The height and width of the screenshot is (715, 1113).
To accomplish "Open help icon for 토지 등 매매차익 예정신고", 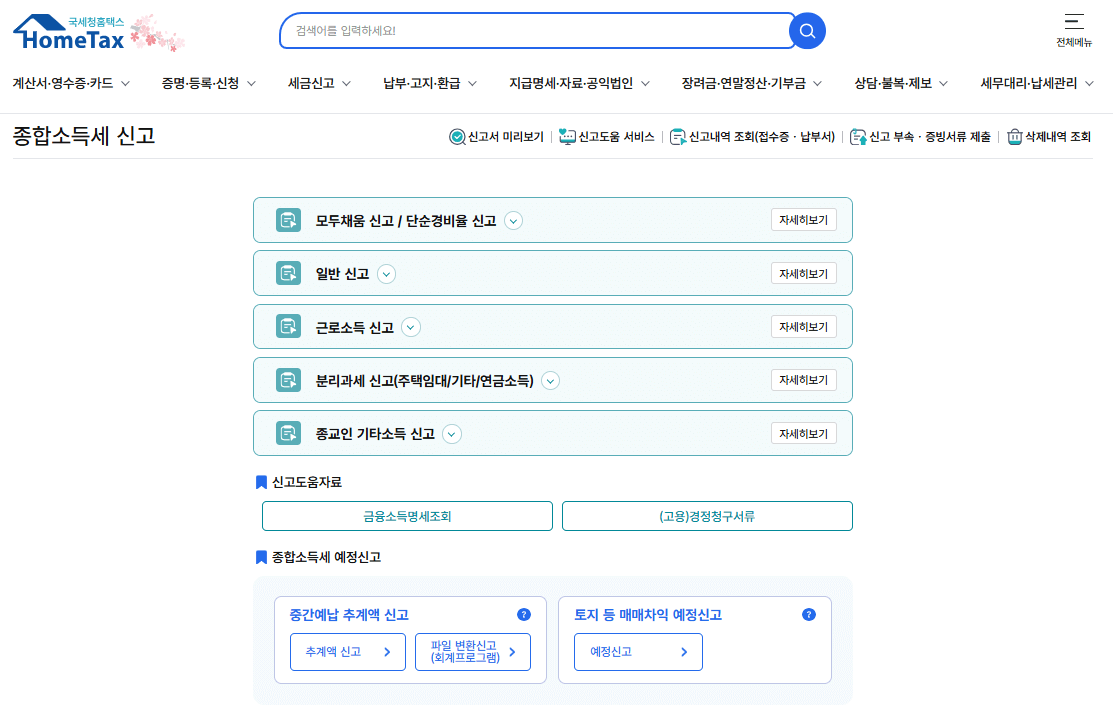I will point(808,615).
